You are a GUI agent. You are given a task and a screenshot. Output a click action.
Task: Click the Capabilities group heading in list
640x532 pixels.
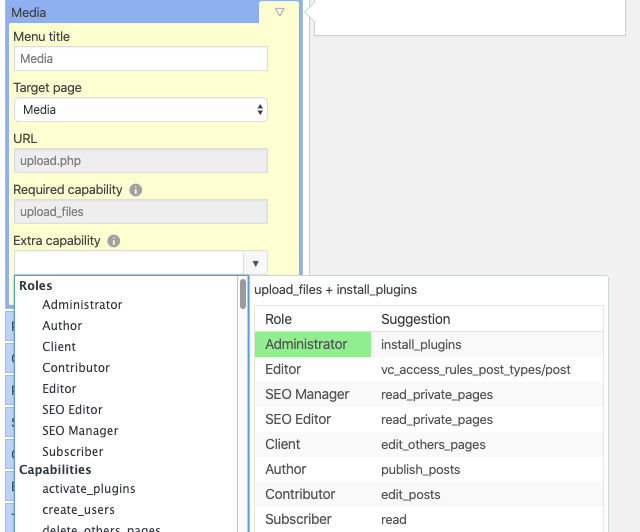click(x=55, y=470)
